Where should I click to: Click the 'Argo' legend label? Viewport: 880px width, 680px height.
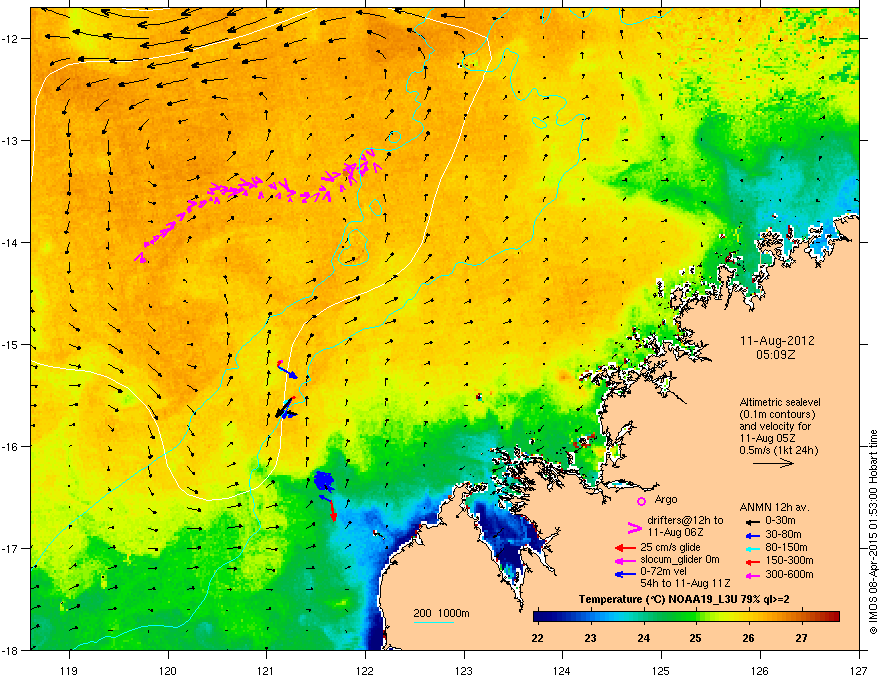coord(666,499)
